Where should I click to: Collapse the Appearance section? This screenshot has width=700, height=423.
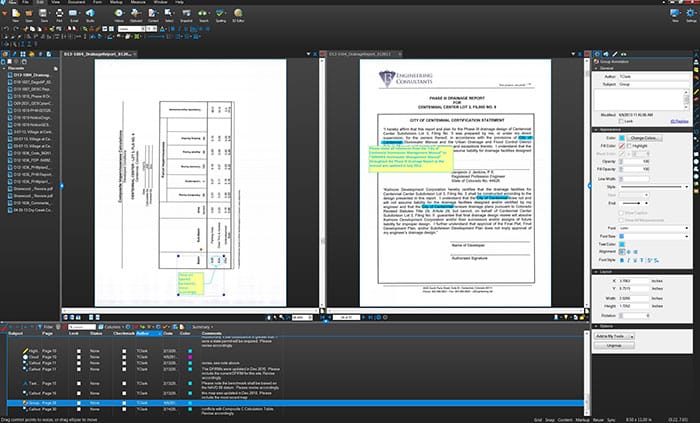click(596, 130)
